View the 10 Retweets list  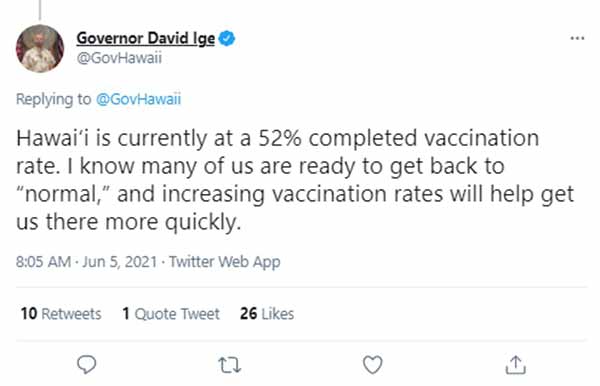(61, 314)
